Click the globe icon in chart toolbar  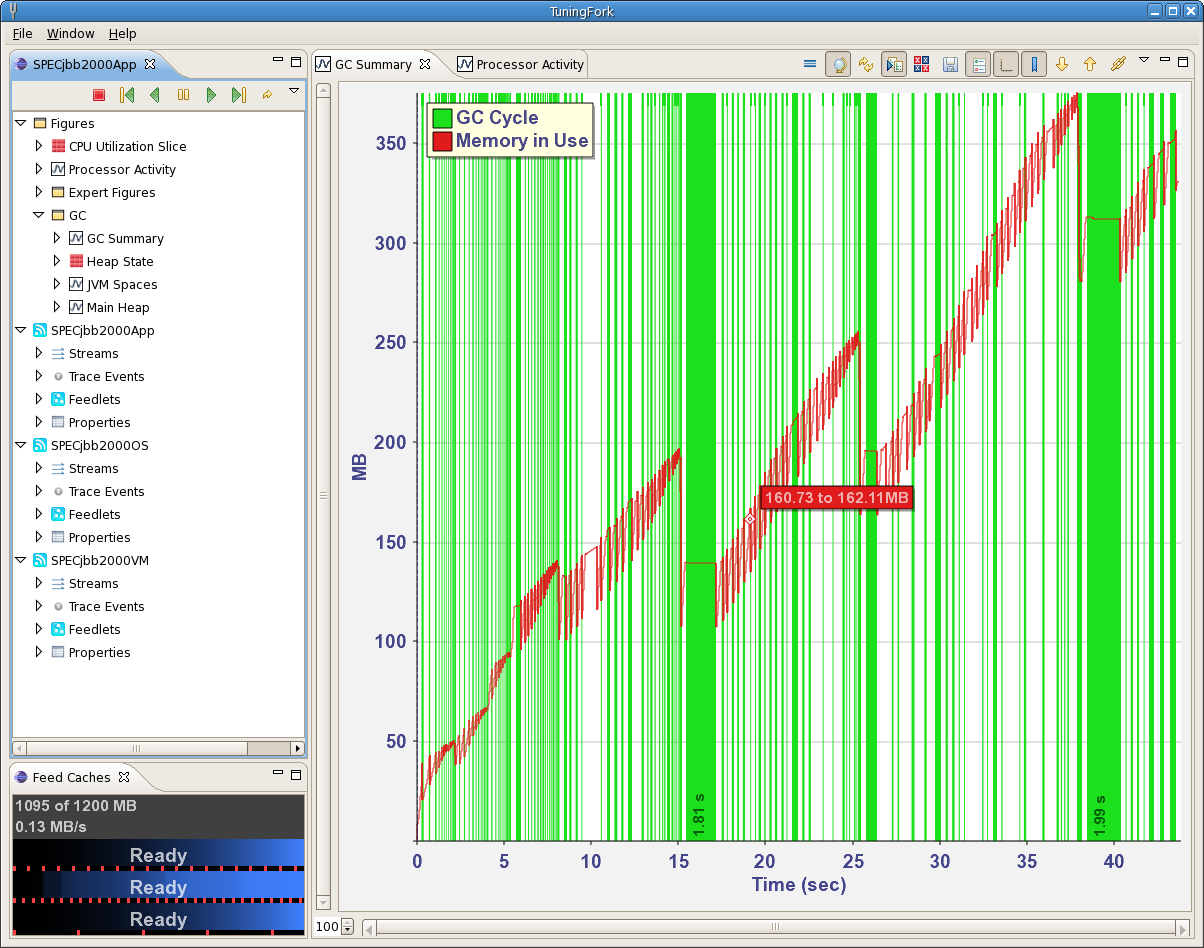point(839,65)
